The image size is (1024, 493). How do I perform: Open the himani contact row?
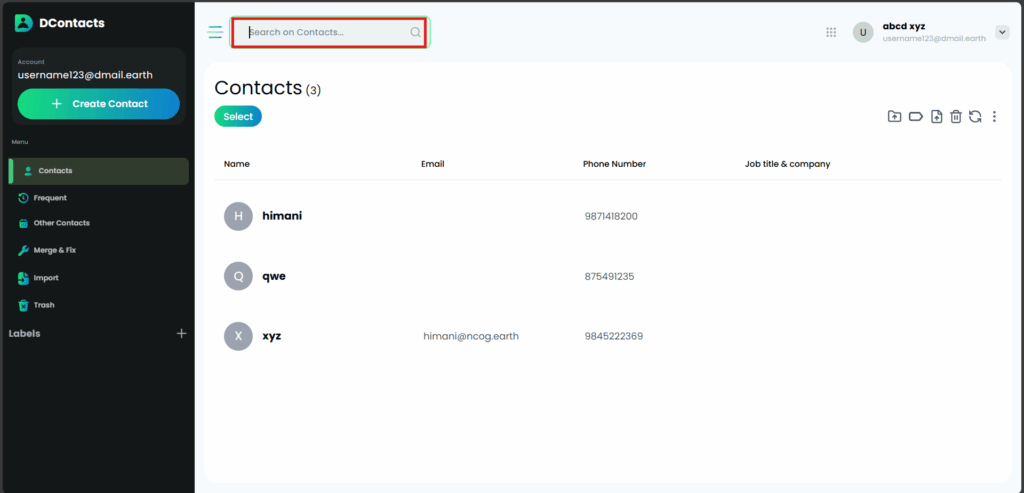pos(282,216)
